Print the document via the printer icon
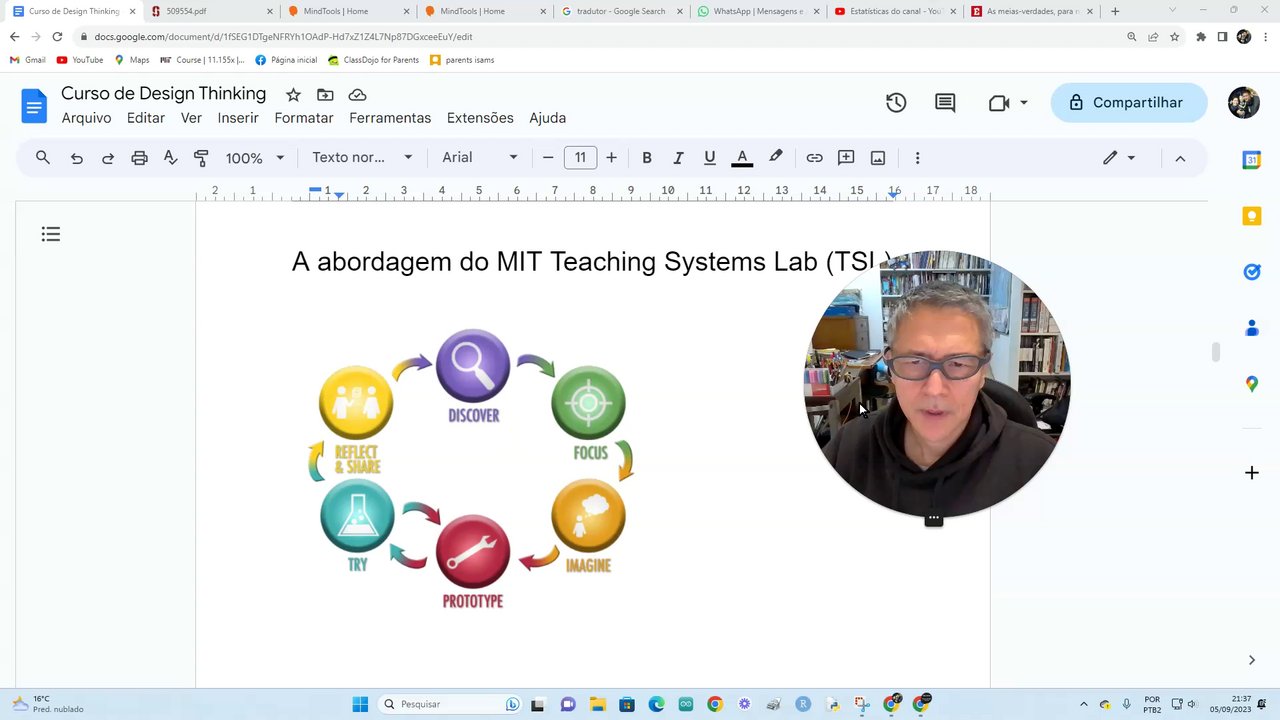This screenshot has width=1280, height=720. pos(139,158)
